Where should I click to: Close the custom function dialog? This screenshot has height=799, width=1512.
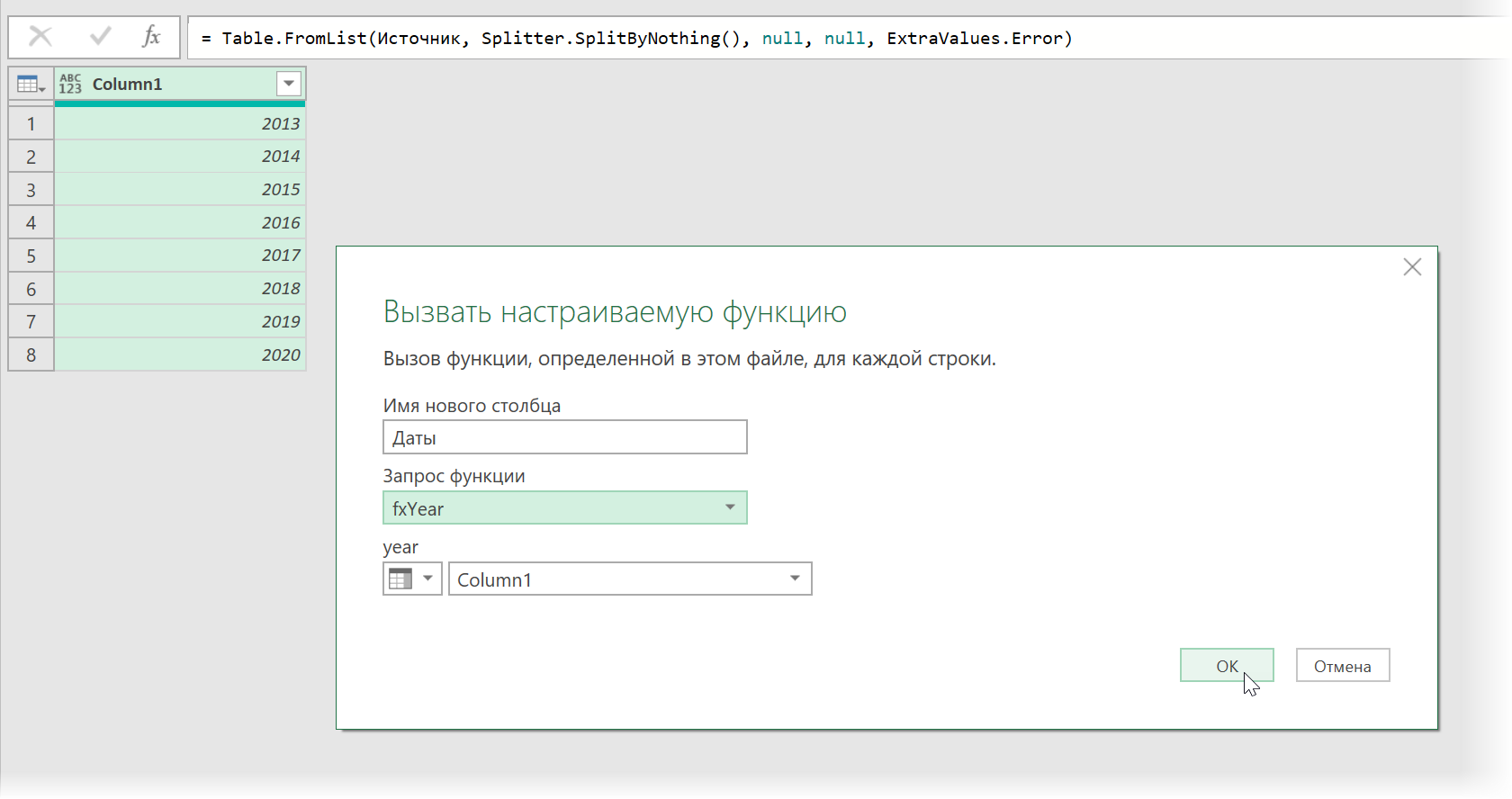click(x=1412, y=267)
